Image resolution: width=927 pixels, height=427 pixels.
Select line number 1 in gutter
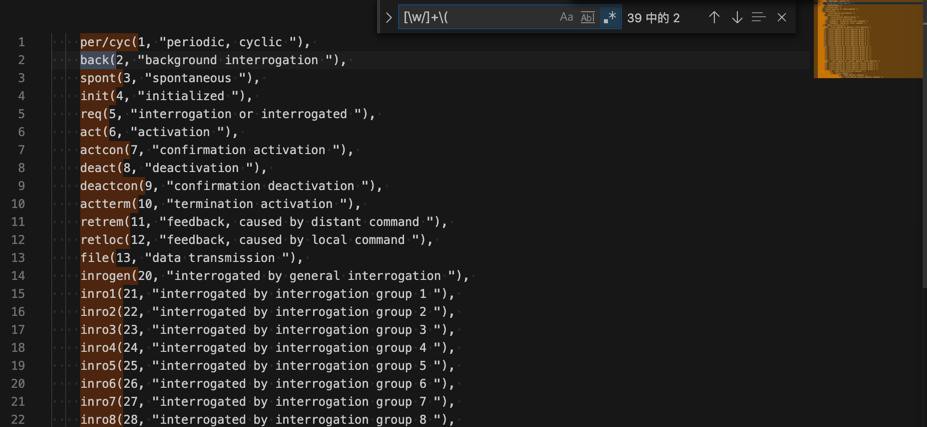pos(20,42)
